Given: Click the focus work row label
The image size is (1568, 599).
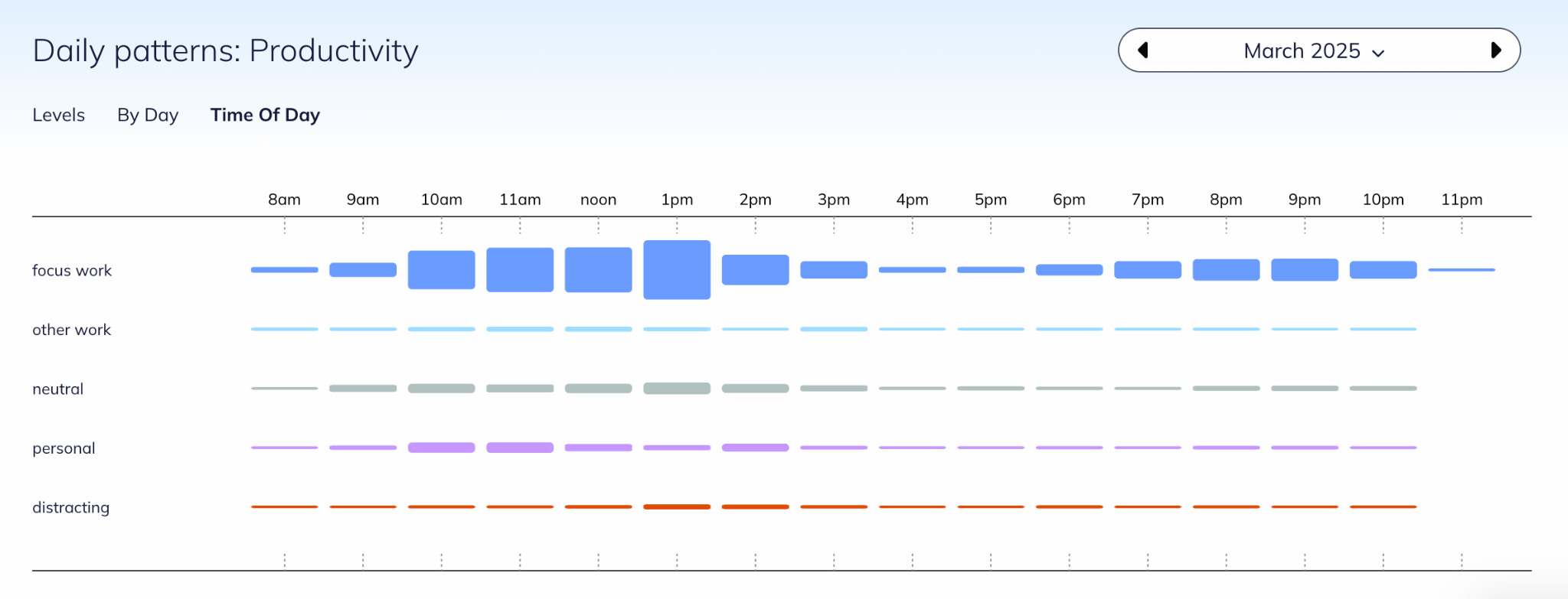Looking at the screenshot, I should point(72,270).
